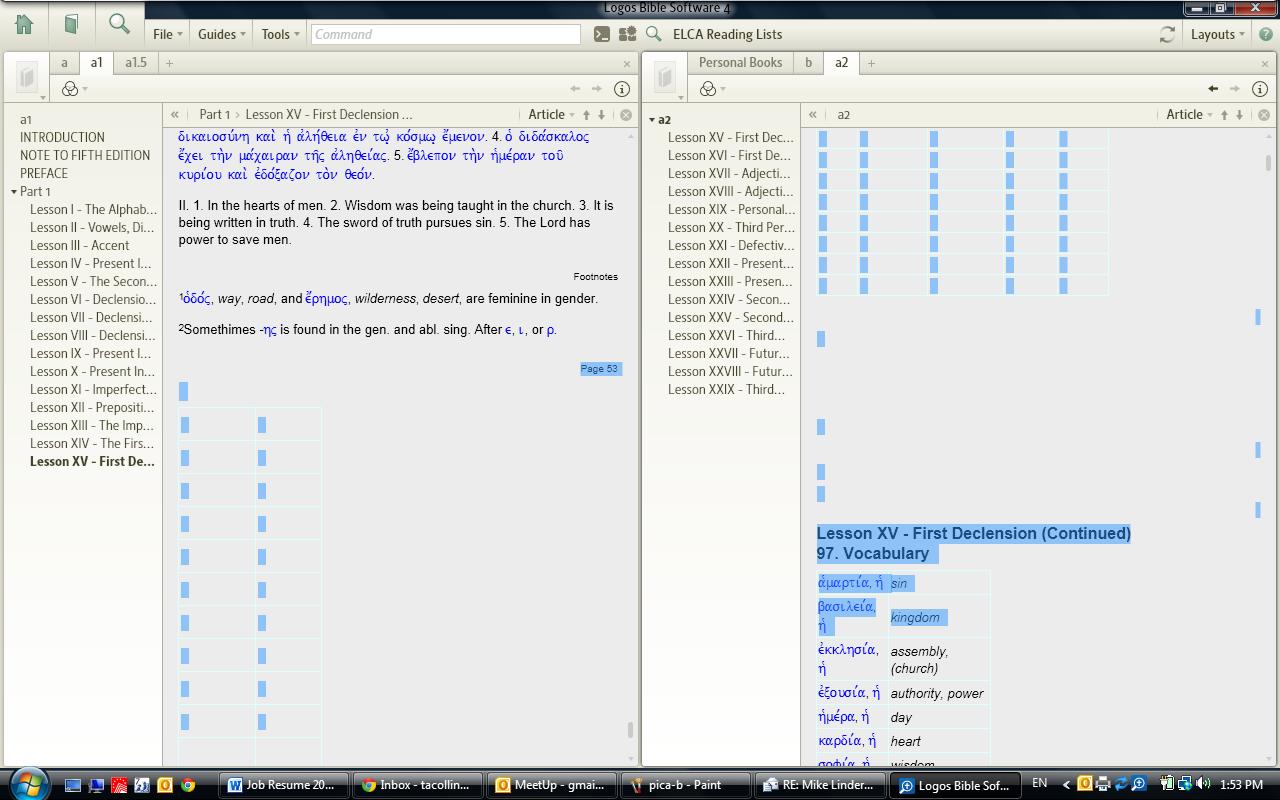Add a new tab in left panel
Screen dimensions: 1280x800
click(169, 63)
